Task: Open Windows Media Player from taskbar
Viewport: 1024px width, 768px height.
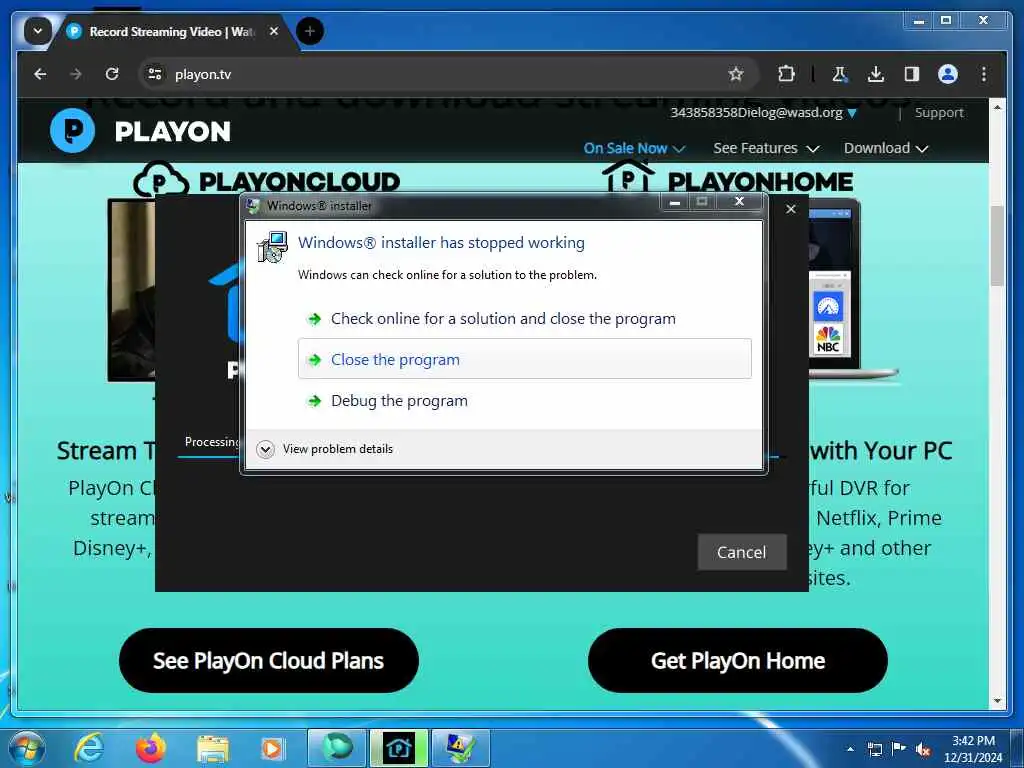Action: tap(271, 748)
